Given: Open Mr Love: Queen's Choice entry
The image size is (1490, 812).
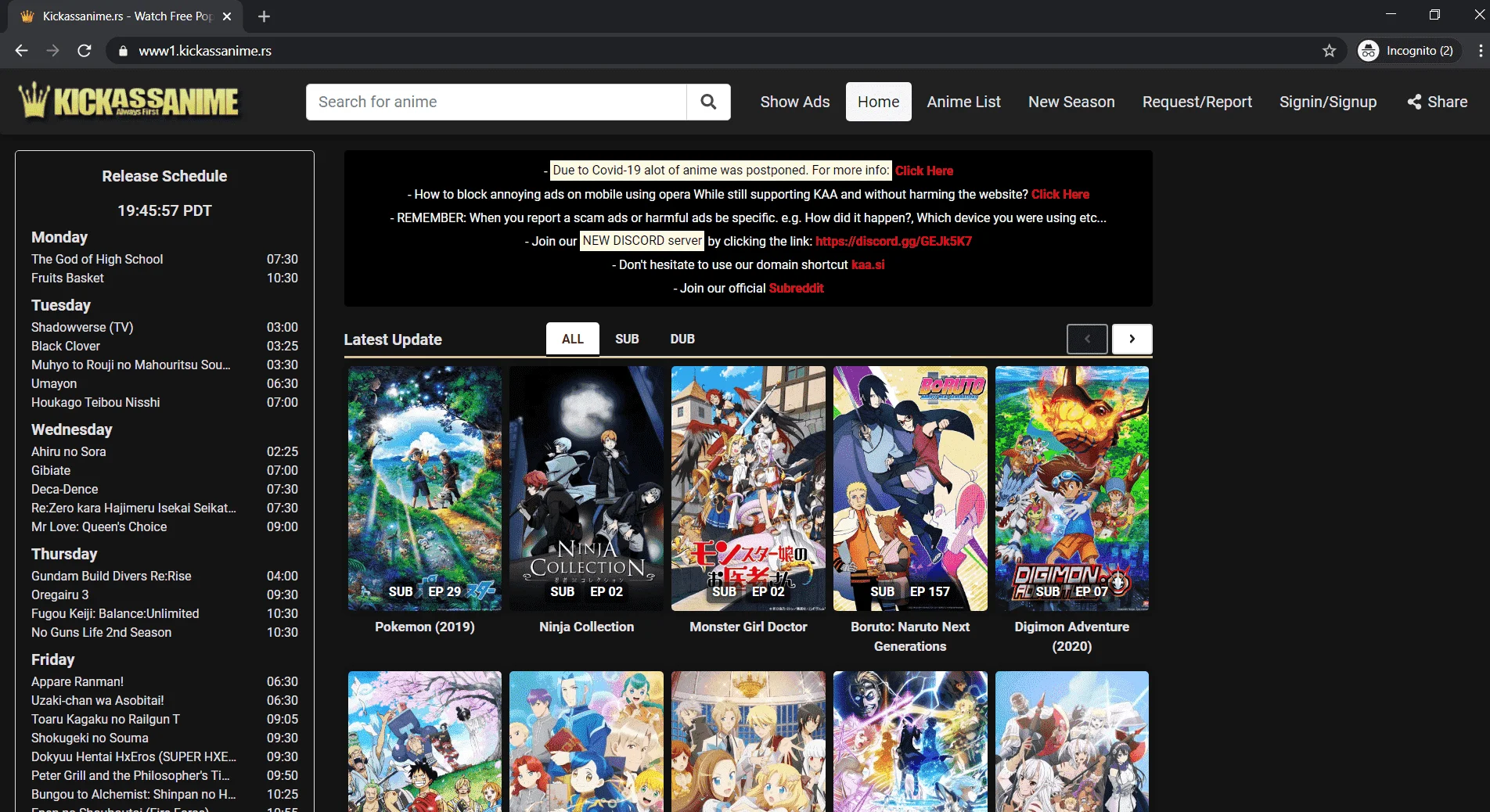Looking at the screenshot, I should [99, 526].
